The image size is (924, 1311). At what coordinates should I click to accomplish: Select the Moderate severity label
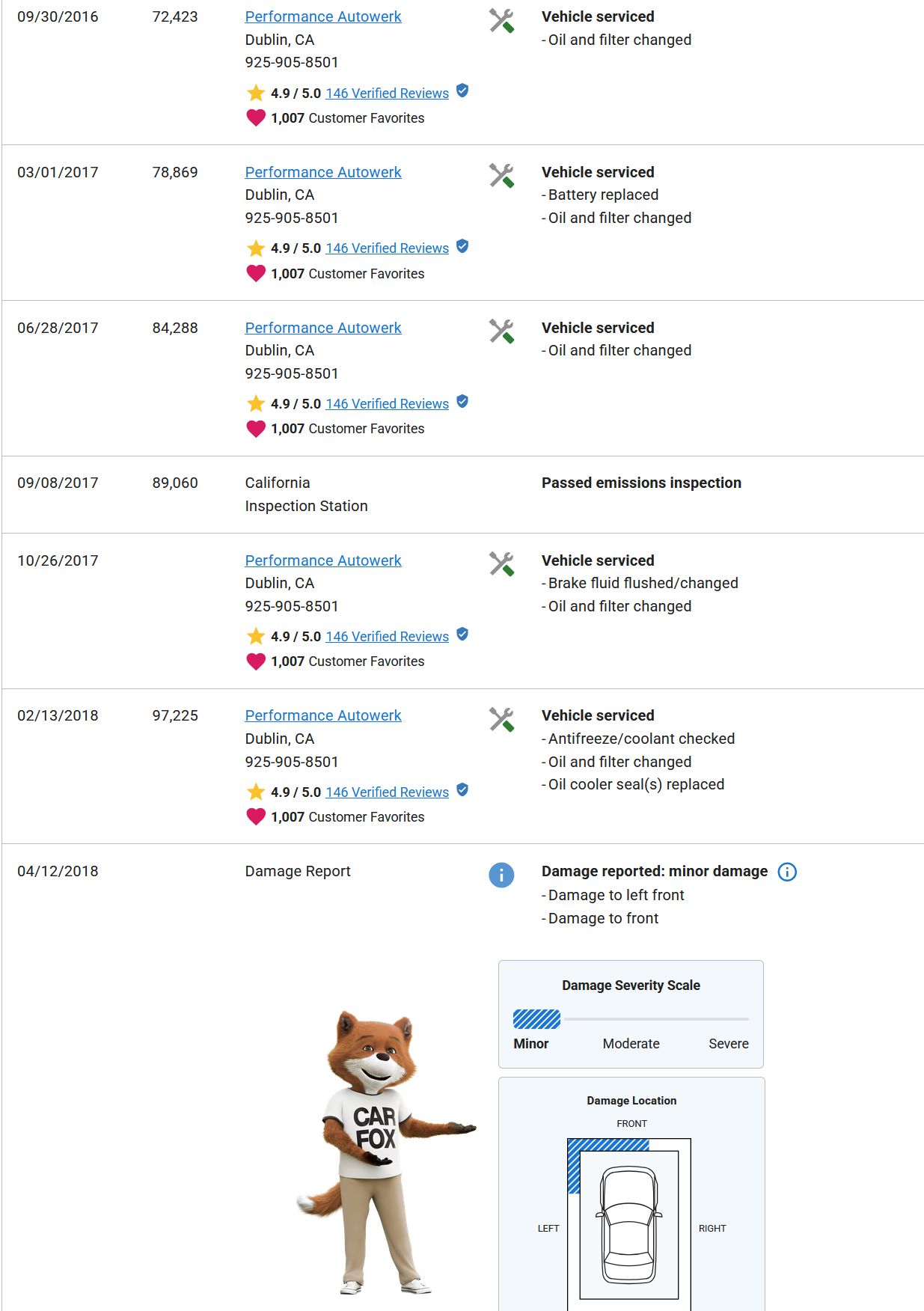tap(631, 1044)
